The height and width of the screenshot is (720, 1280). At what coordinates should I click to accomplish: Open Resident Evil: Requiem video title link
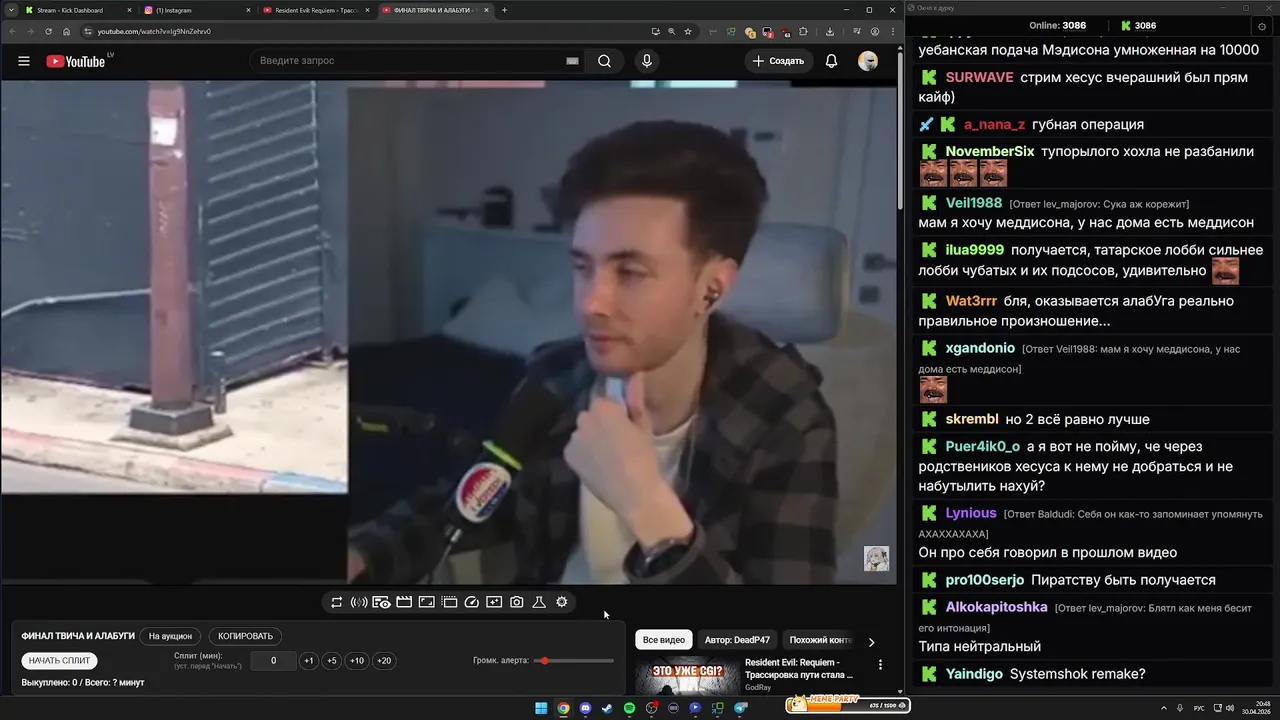[x=798, y=668]
